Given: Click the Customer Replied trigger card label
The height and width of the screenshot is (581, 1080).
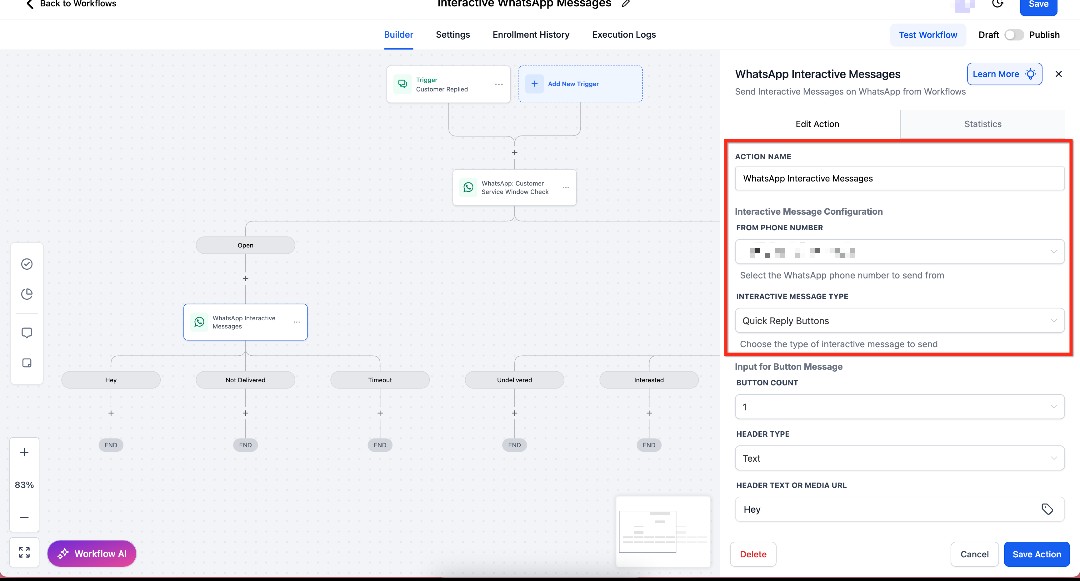Looking at the screenshot, I should tap(442, 89).
